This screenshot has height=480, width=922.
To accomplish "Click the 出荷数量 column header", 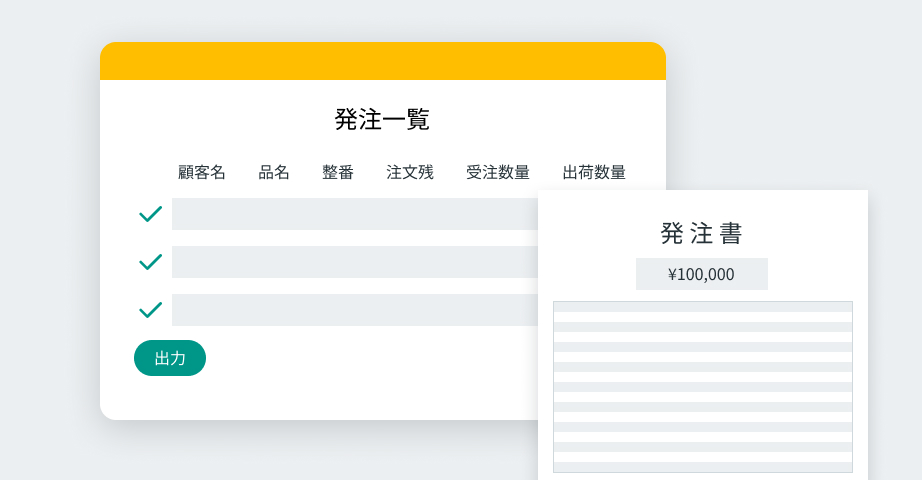I will pos(594,172).
